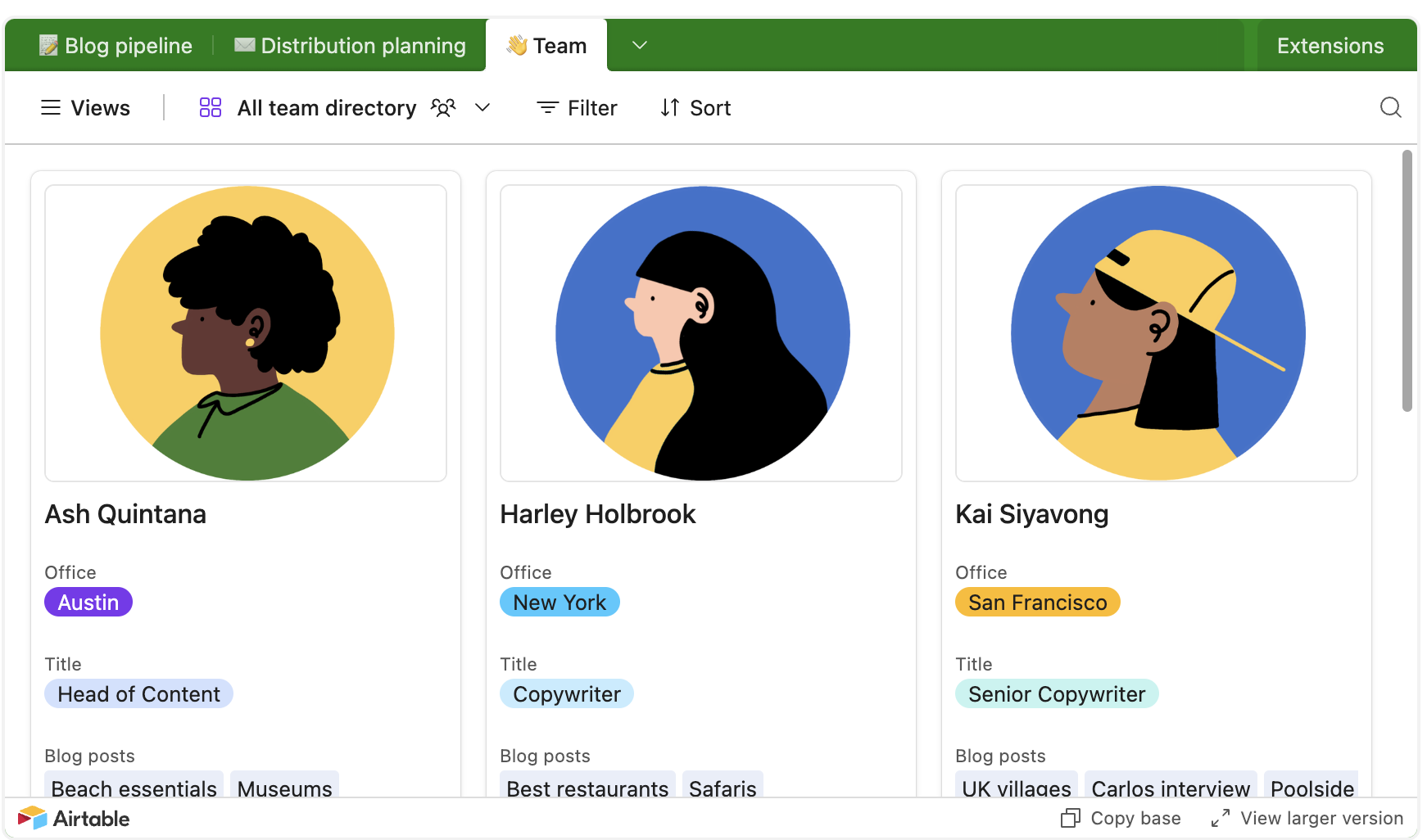Open the collaborators icon next to the view name

[x=443, y=107]
